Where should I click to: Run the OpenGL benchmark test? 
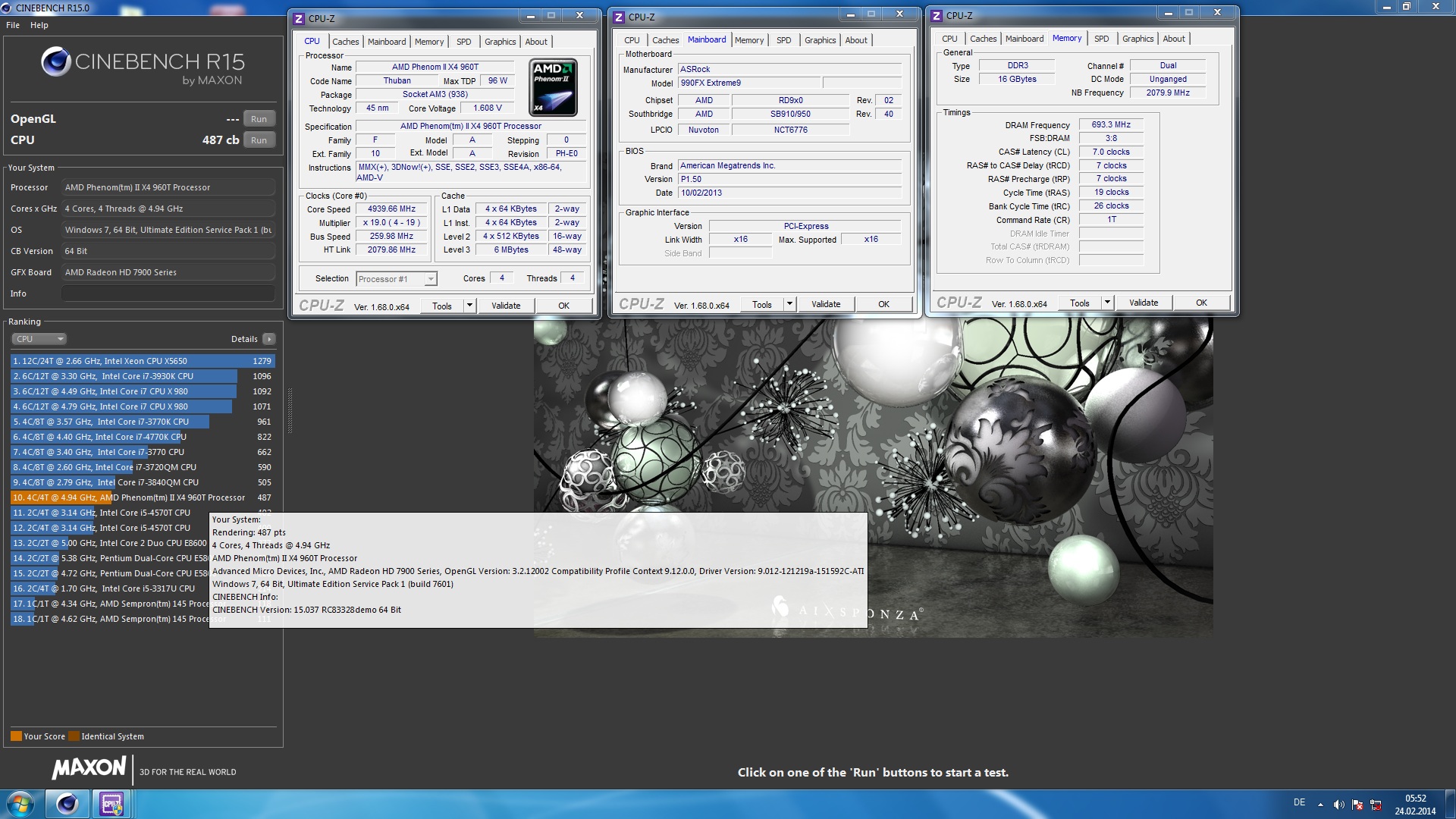tap(259, 119)
